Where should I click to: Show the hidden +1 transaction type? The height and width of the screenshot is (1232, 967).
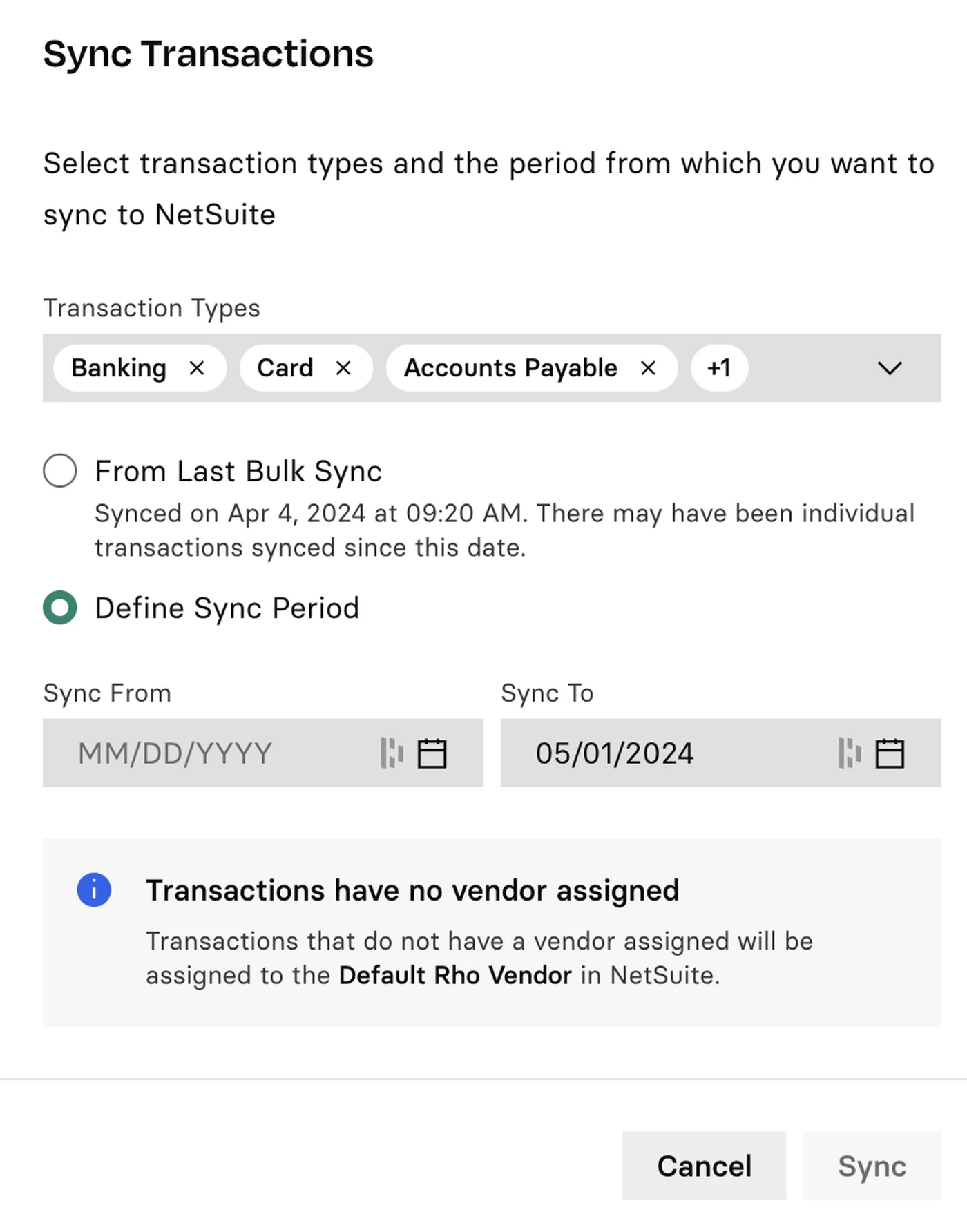tap(719, 368)
